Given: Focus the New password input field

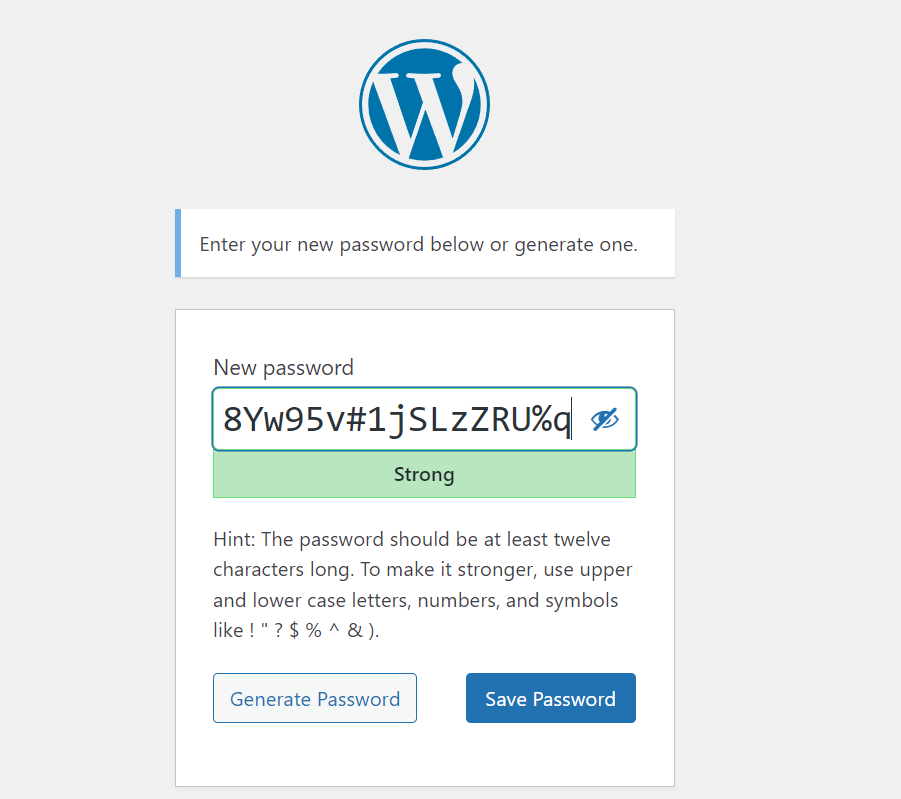Looking at the screenshot, I should (400, 420).
